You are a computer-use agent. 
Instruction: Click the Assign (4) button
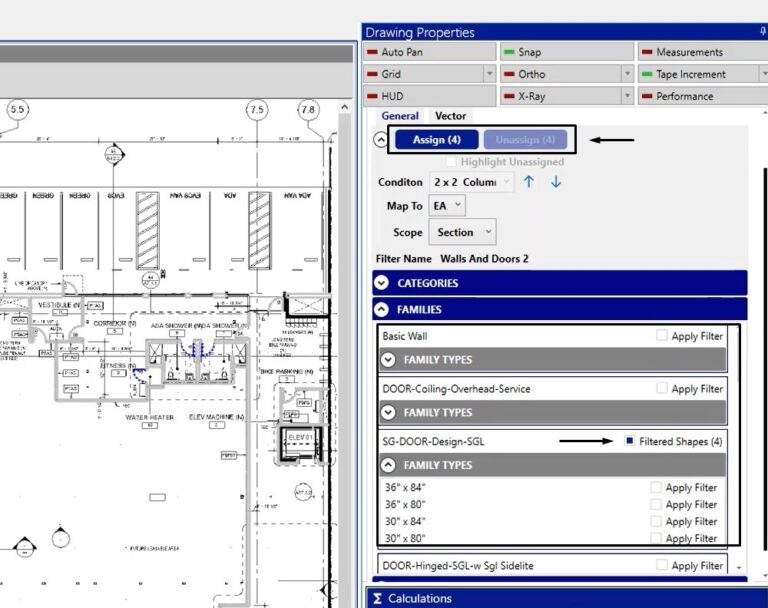pyautogui.click(x=436, y=140)
